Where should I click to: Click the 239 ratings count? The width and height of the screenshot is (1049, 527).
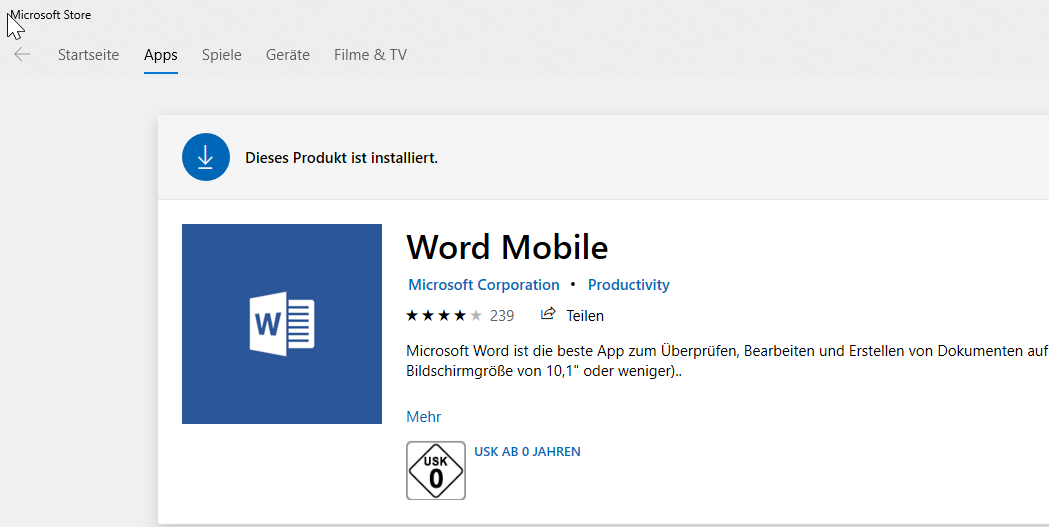(502, 316)
